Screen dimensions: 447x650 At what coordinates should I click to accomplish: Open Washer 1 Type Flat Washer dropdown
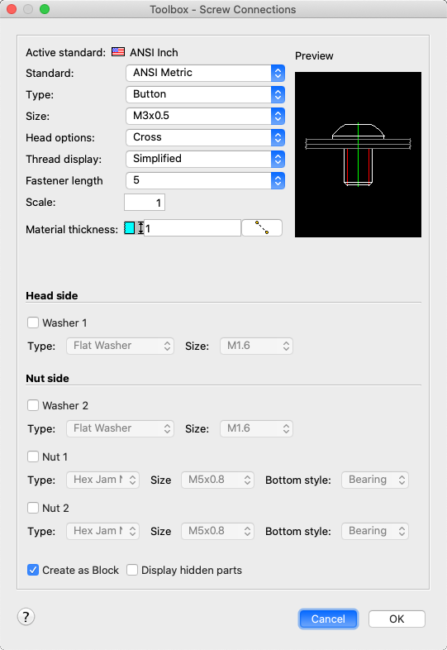point(120,346)
